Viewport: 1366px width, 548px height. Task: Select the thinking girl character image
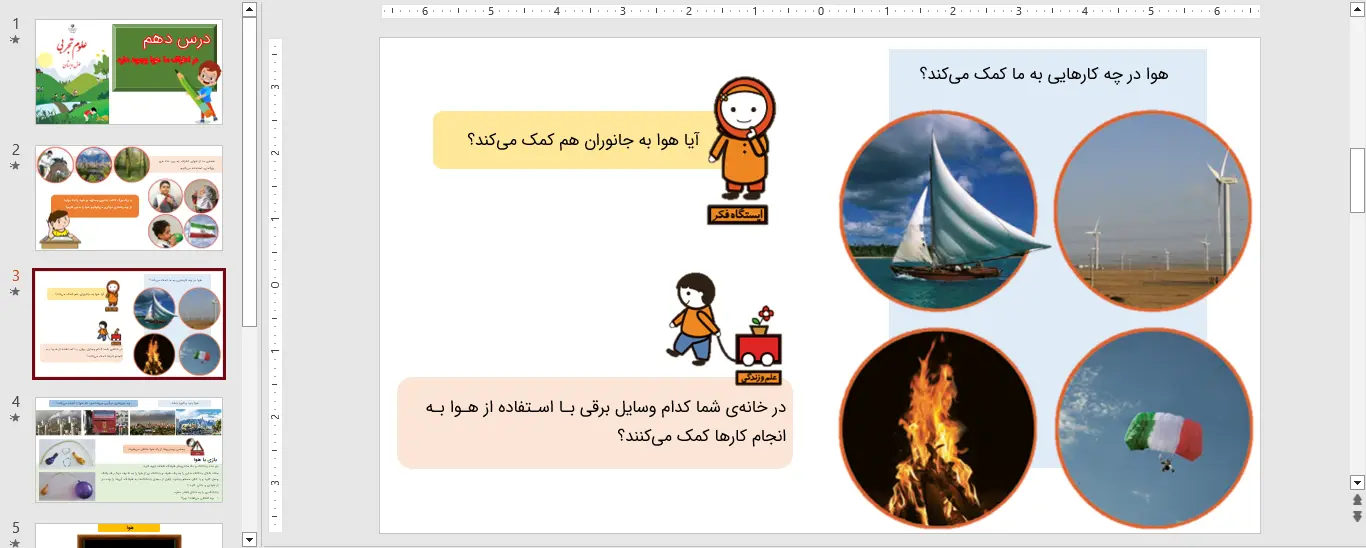742,138
